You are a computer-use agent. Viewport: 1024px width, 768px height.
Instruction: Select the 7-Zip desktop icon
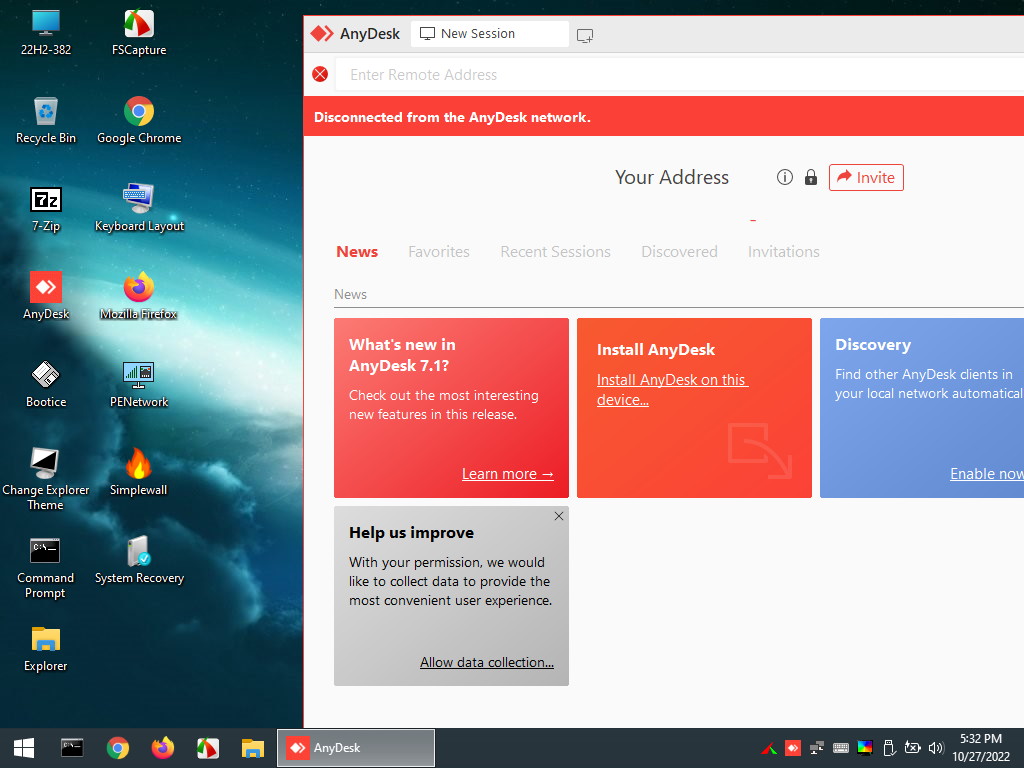click(46, 209)
